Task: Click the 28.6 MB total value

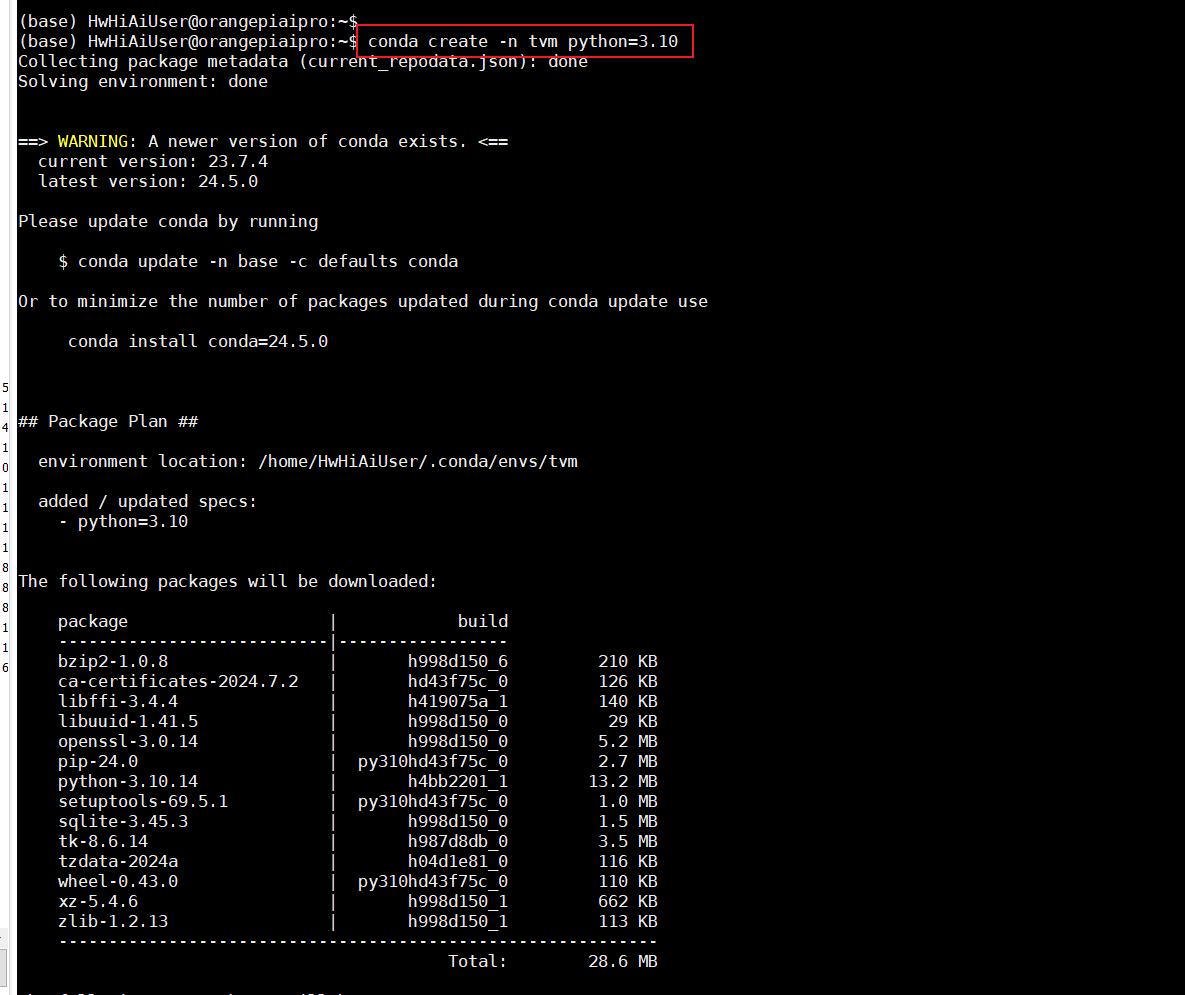Action: (x=623, y=962)
